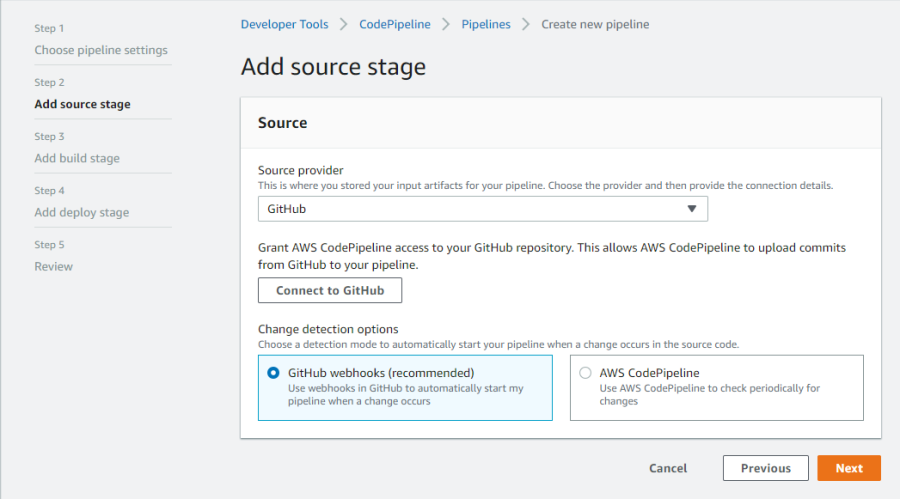Viewport: 900px width, 499px height.
Task: Jump to Step 1 Choose pipeline settings
Action: tap(101, 50)
